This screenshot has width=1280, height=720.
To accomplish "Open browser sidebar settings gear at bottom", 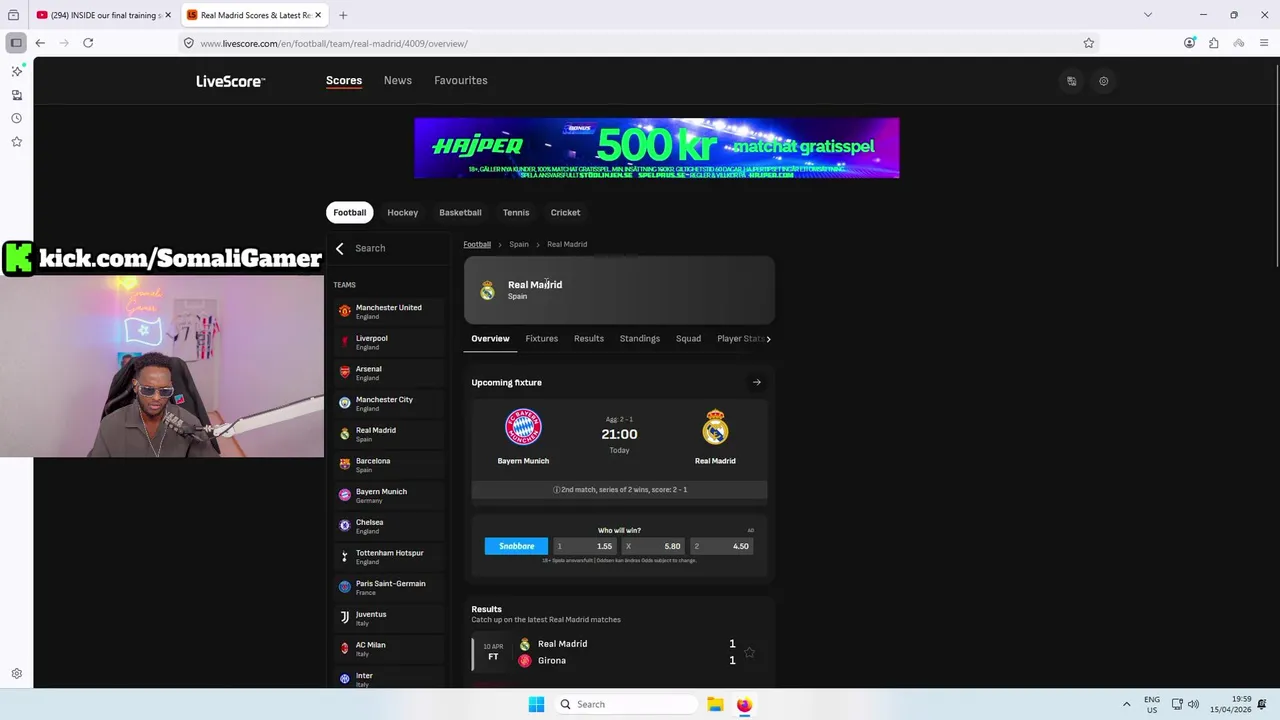I will tap(16, 674).
